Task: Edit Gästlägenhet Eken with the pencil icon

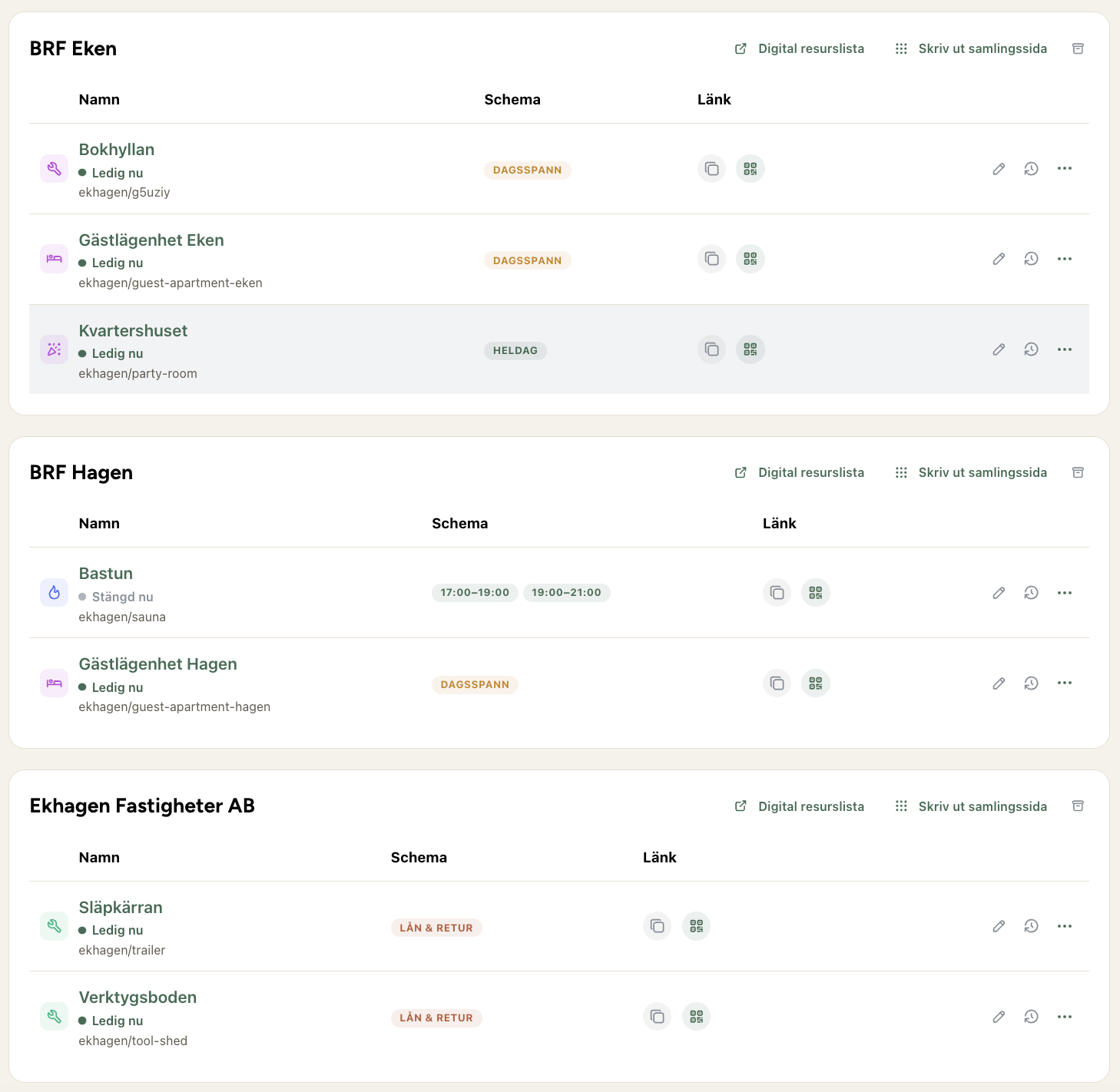Action: coord(999,259)
